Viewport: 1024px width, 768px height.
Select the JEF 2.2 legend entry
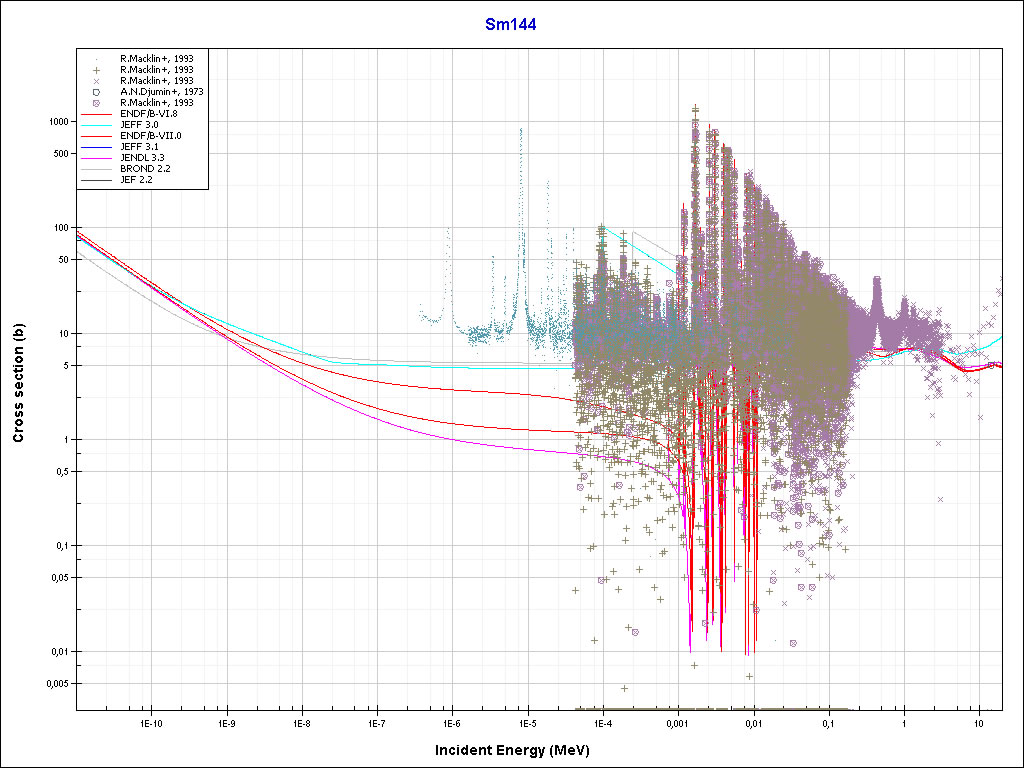[137, 179]
